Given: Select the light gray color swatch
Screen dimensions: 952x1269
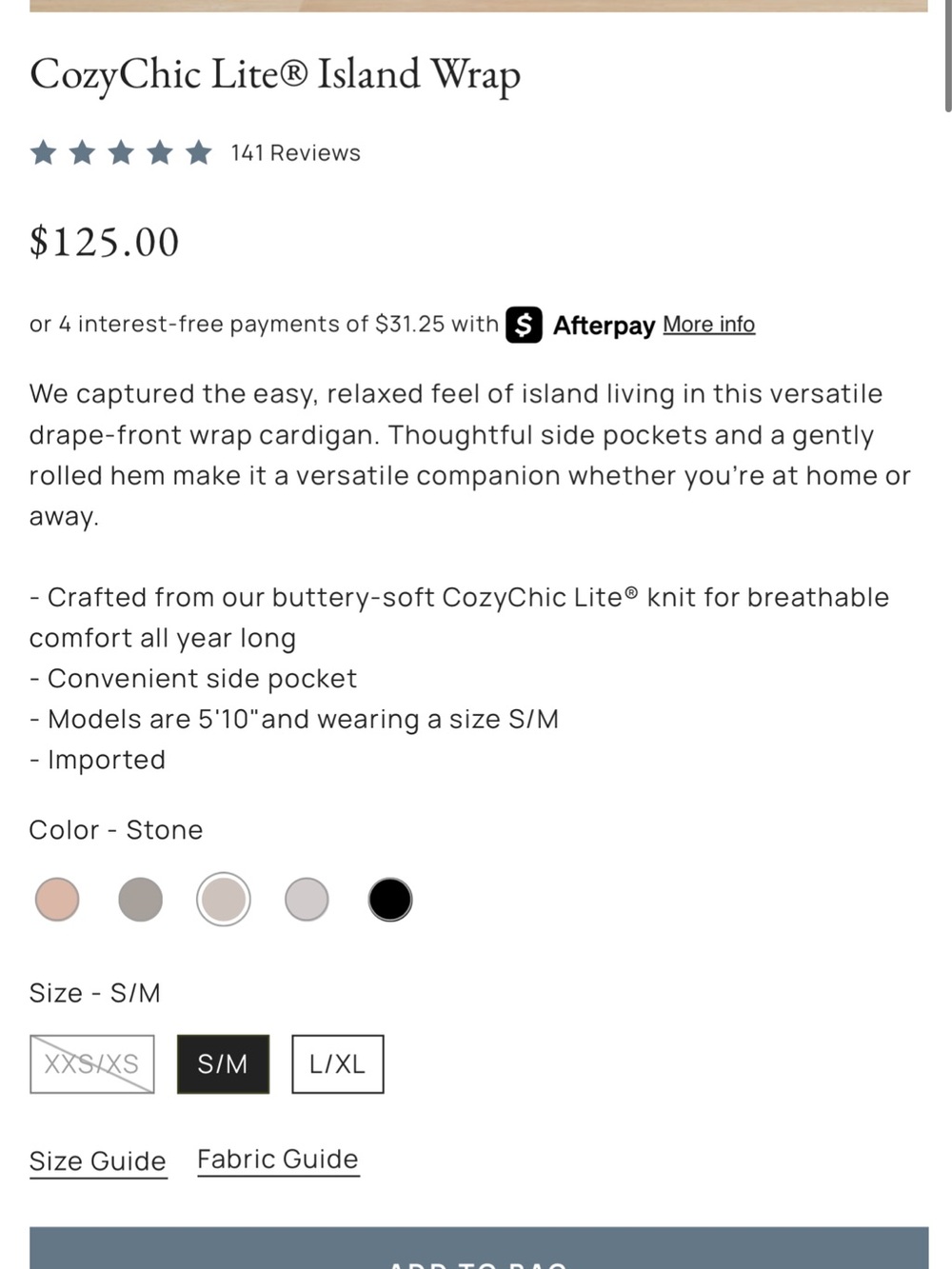Looking at the screenshot, I should 307,900.
